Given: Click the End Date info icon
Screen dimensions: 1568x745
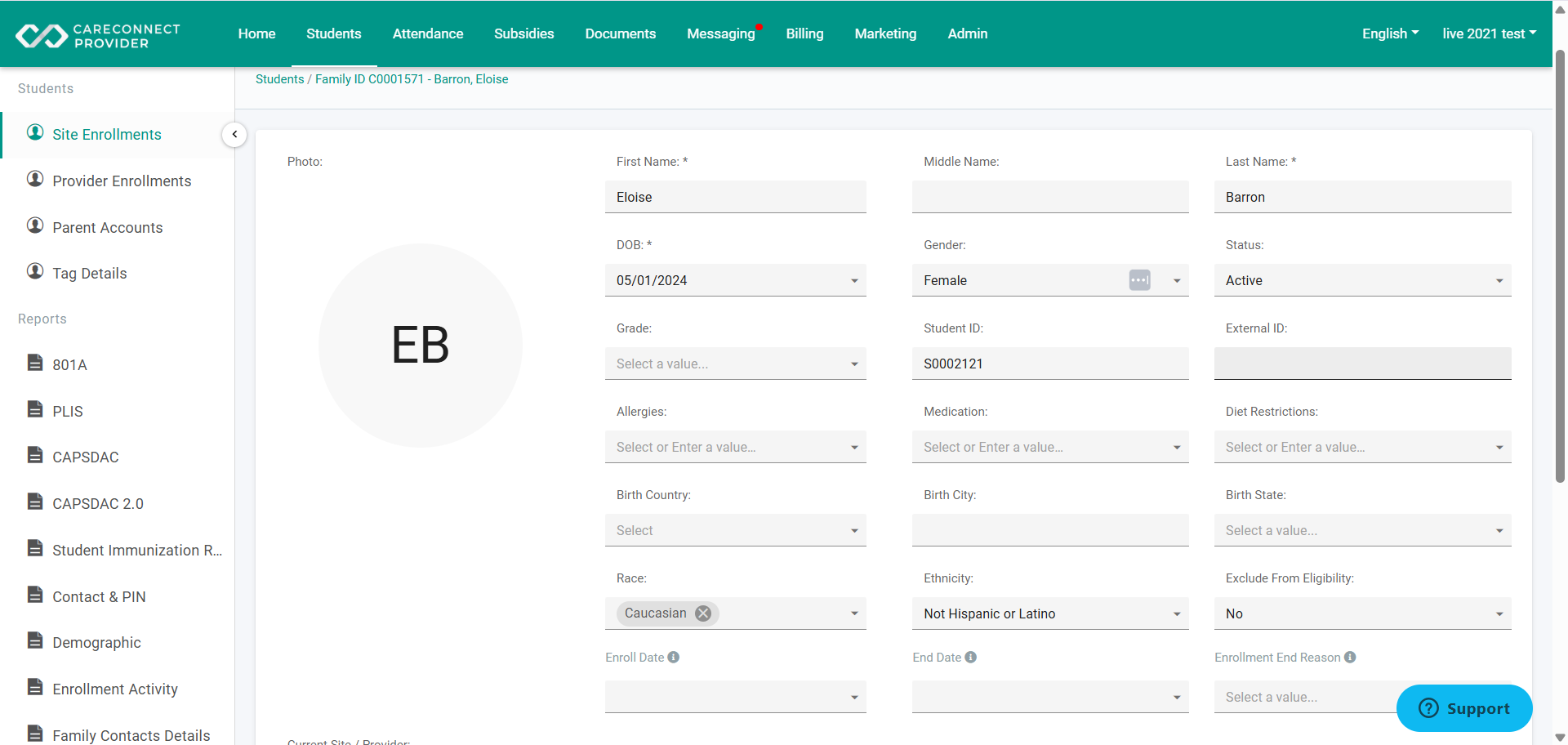Looking at the screenshot, I should [971, 658].
